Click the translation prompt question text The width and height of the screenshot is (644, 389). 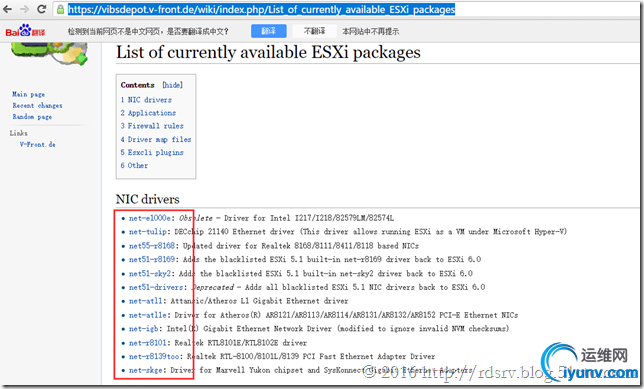pyautogui.click(x=148, y=31)
